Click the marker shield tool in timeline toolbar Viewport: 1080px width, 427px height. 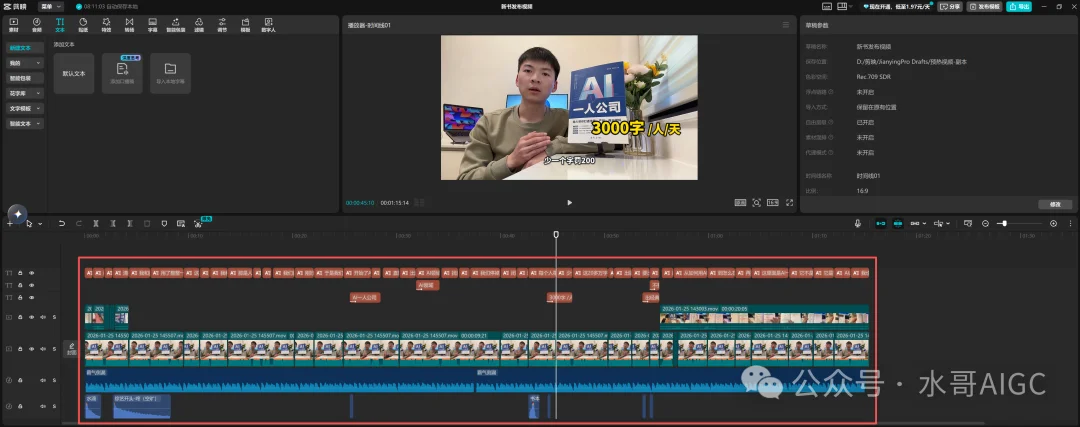tap(164, 223)
